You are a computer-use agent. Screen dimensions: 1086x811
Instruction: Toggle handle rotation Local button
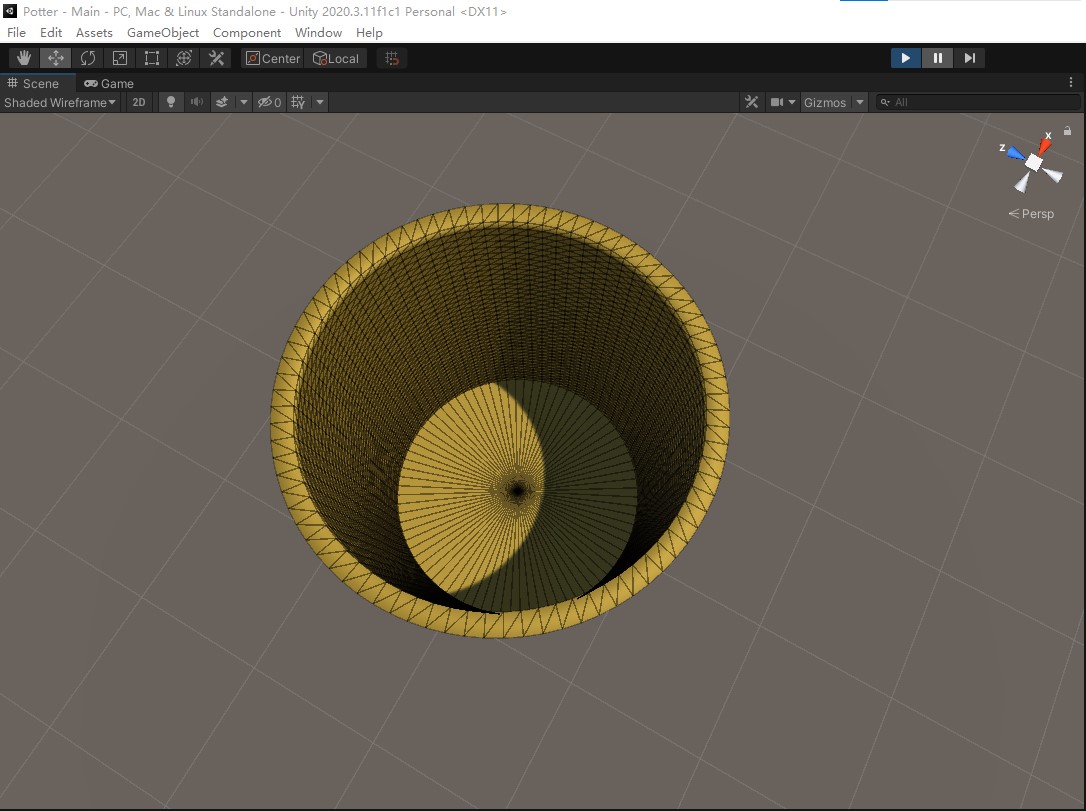[336, 58]
